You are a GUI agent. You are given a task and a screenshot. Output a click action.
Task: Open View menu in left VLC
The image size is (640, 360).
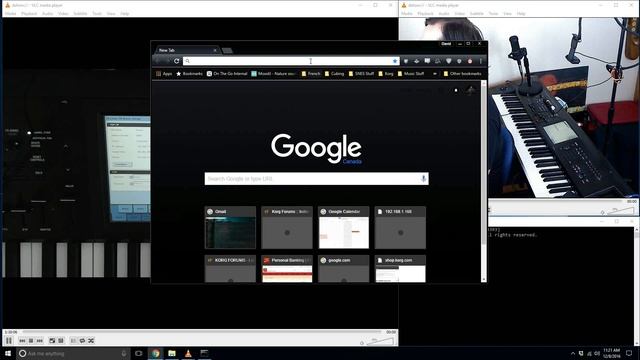click(111, 13)
